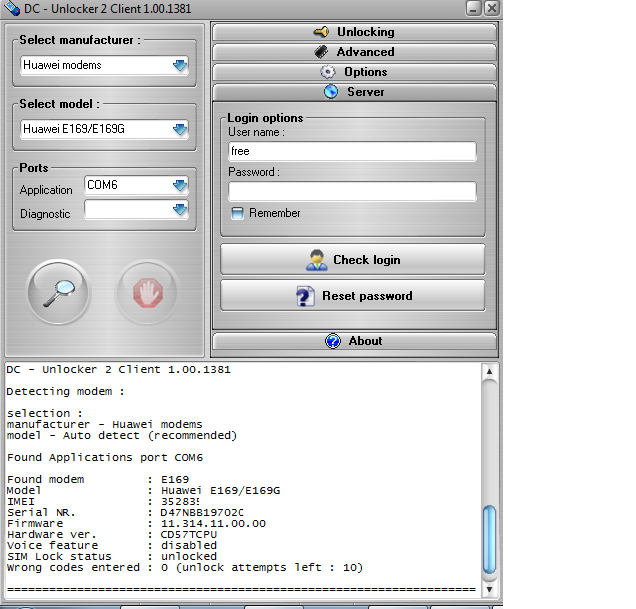Click the magnifying glass detect modem button

[x=58, y=292]
